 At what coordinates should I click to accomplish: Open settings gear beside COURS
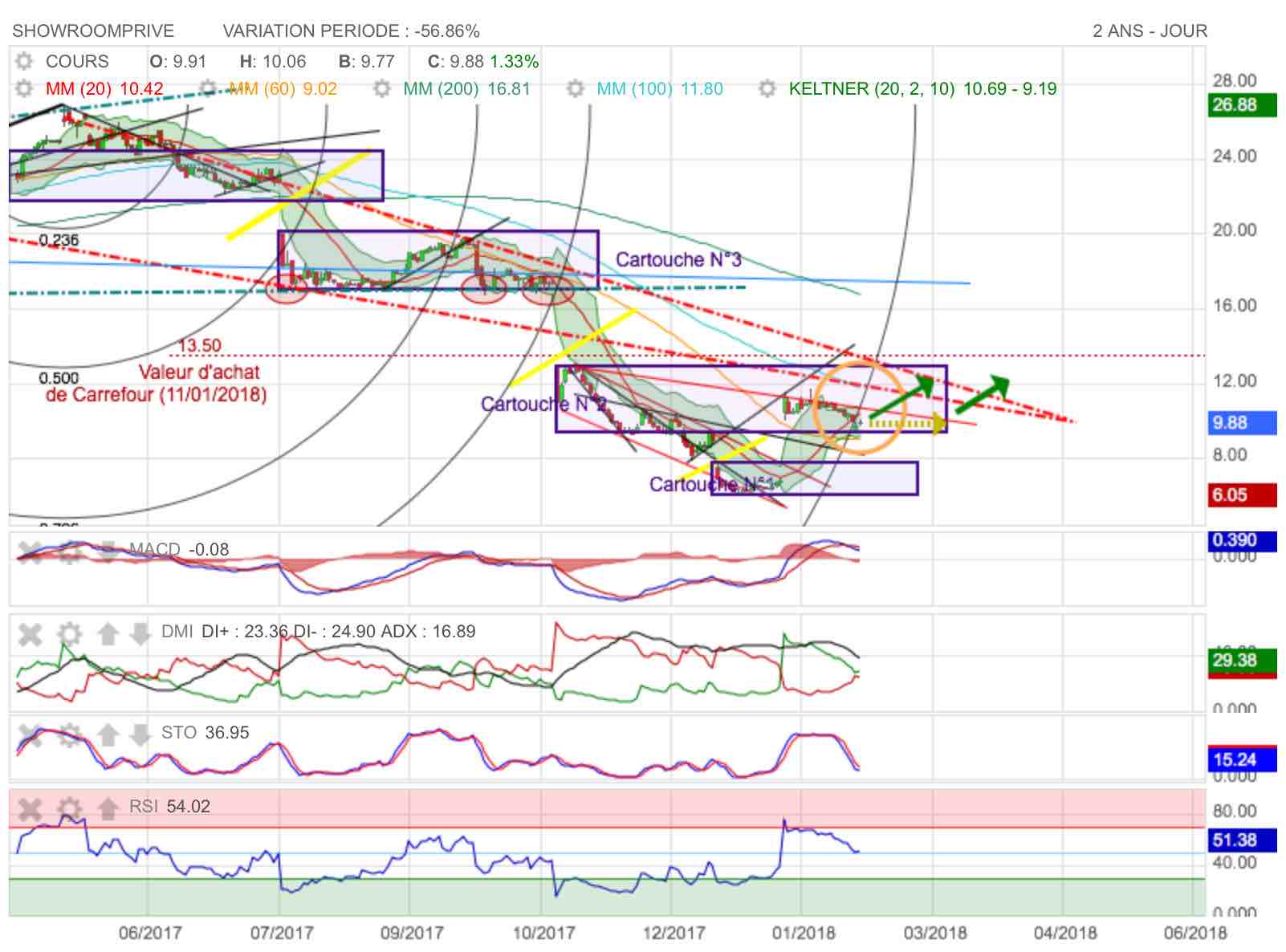pos(24,61)
